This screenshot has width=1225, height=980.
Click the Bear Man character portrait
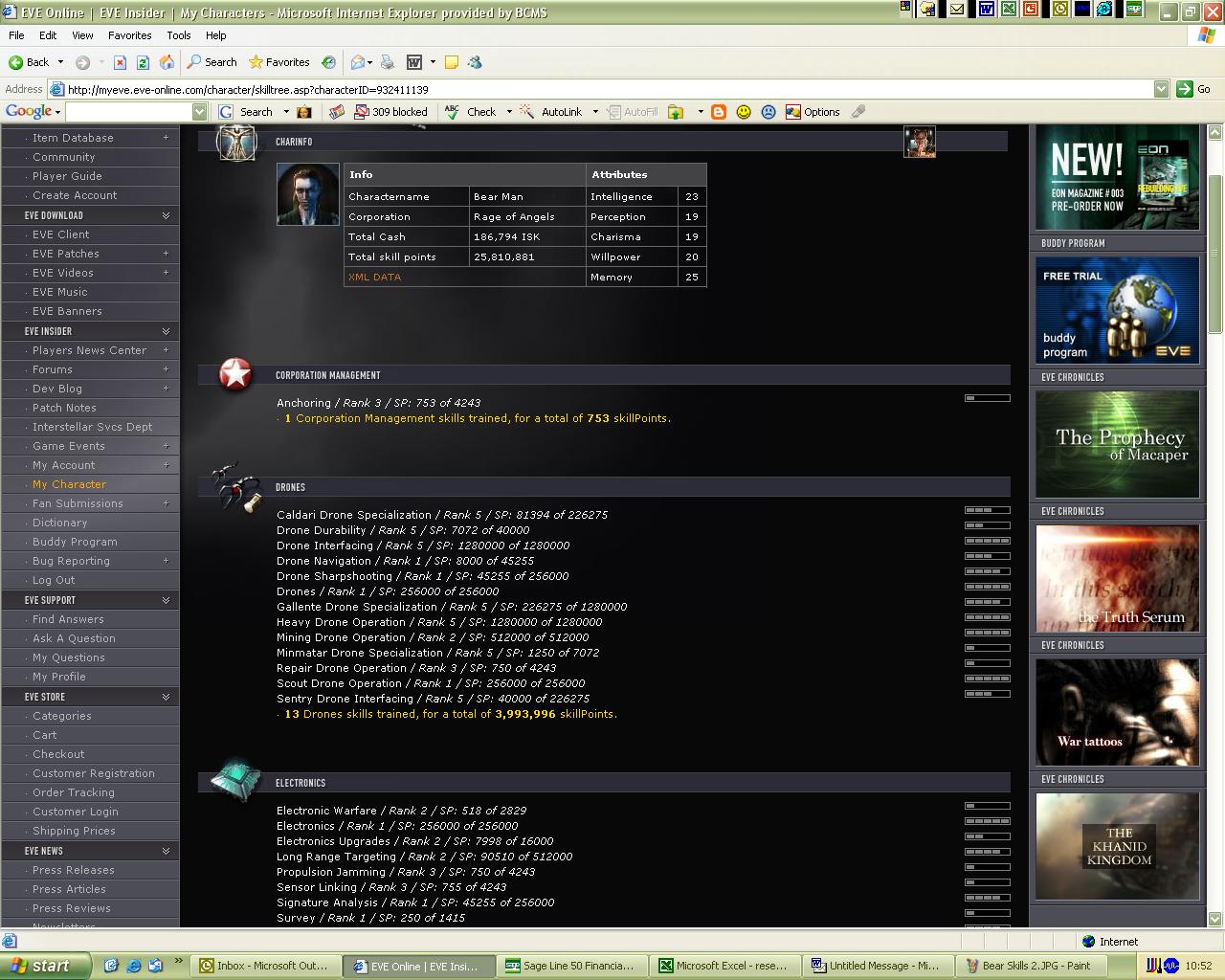tap(308, 194)
